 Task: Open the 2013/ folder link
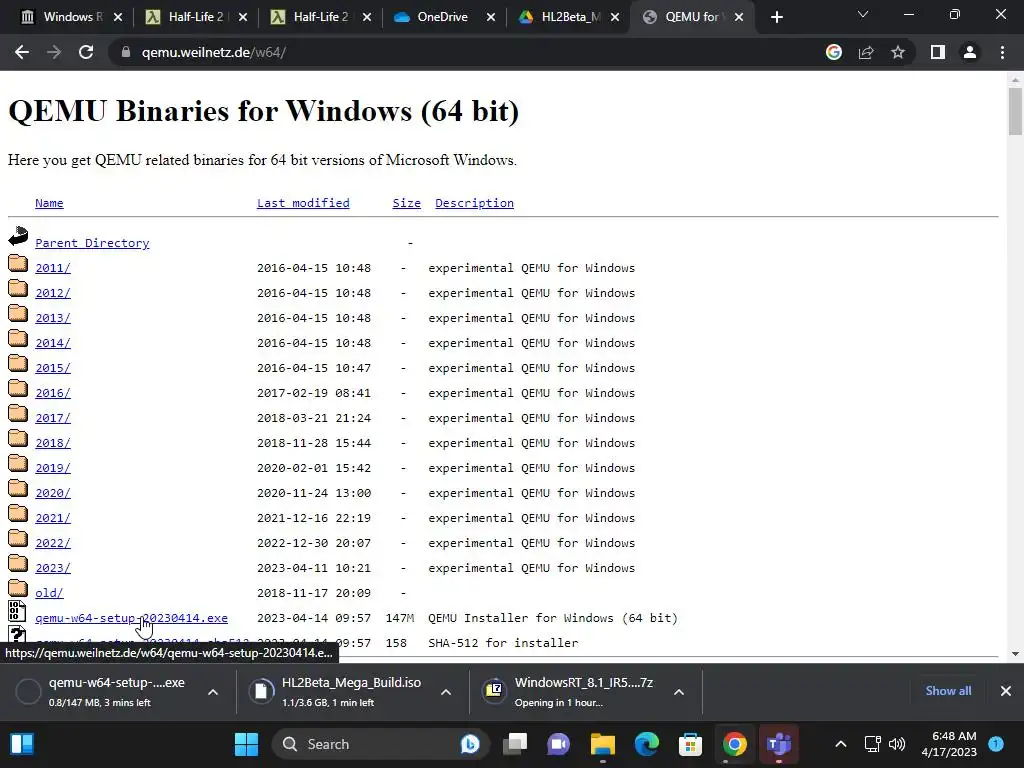tap(53, 318)
